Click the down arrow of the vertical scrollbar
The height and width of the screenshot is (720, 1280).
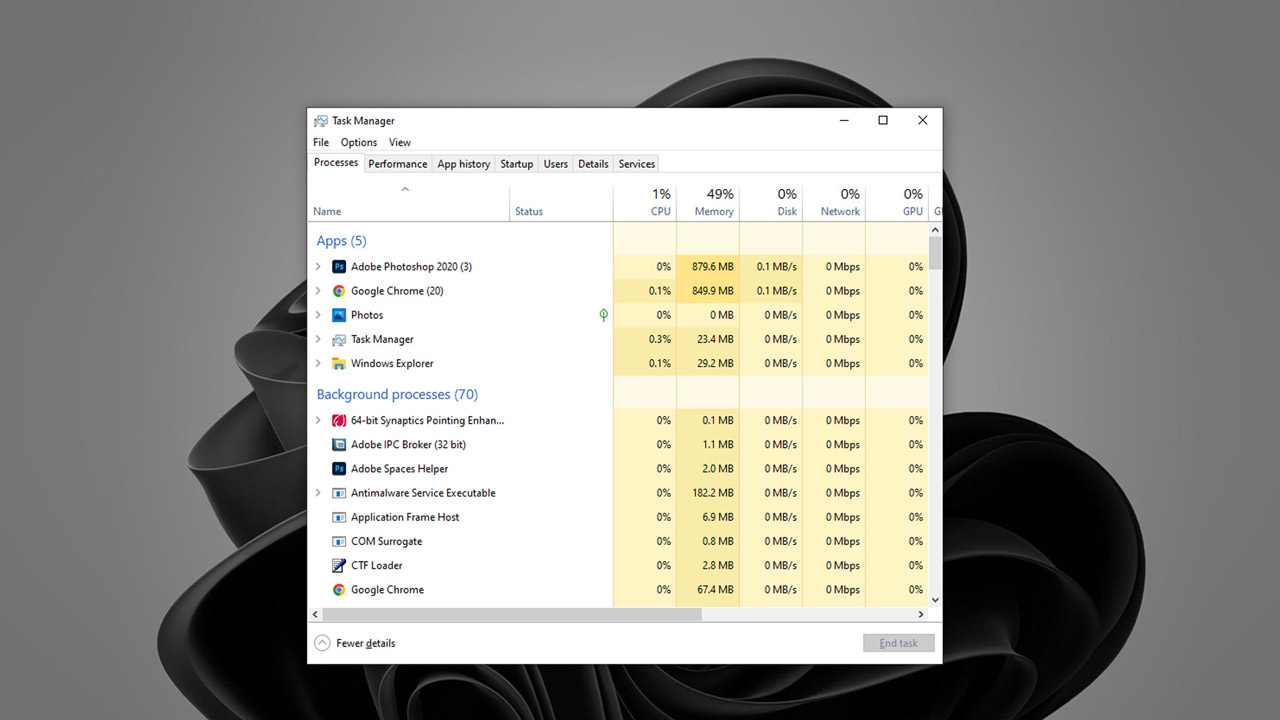pyautogui.click(x=935, y=600)
